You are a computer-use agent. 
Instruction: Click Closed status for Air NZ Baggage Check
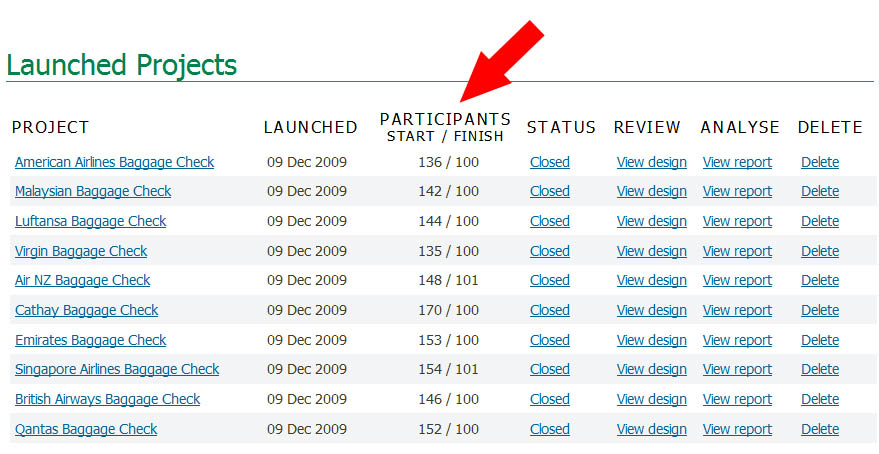click(549, 280)
